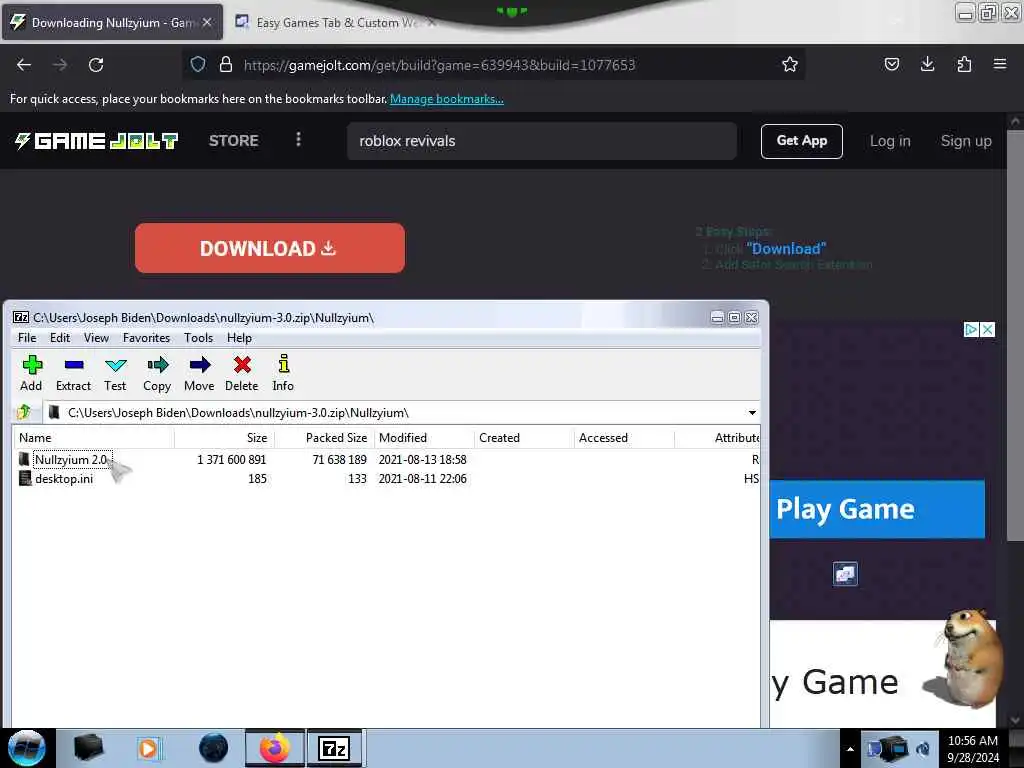The width and height of the screenshot is (1024, 768).
Task: Open the Windows Start button
Action: (x=26, y=748)
